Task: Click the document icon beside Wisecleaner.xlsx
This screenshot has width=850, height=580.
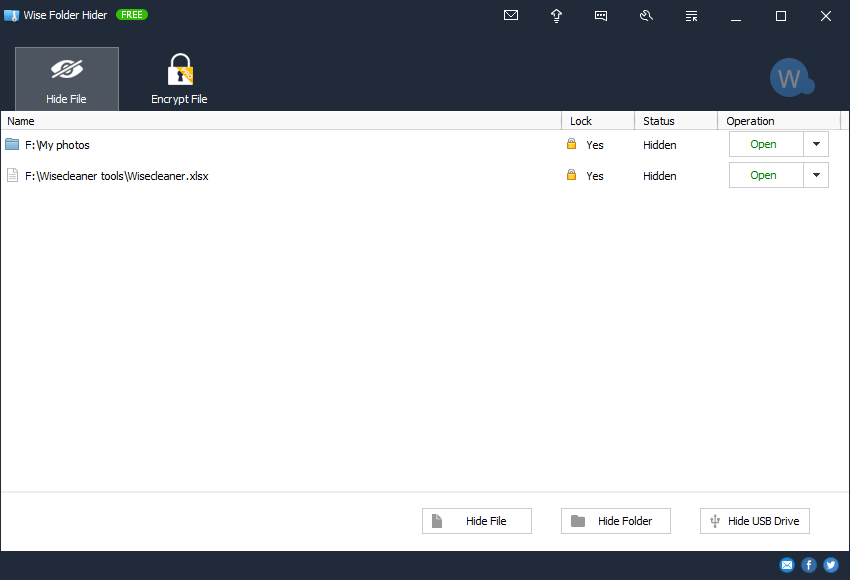Action: [12, 175]
